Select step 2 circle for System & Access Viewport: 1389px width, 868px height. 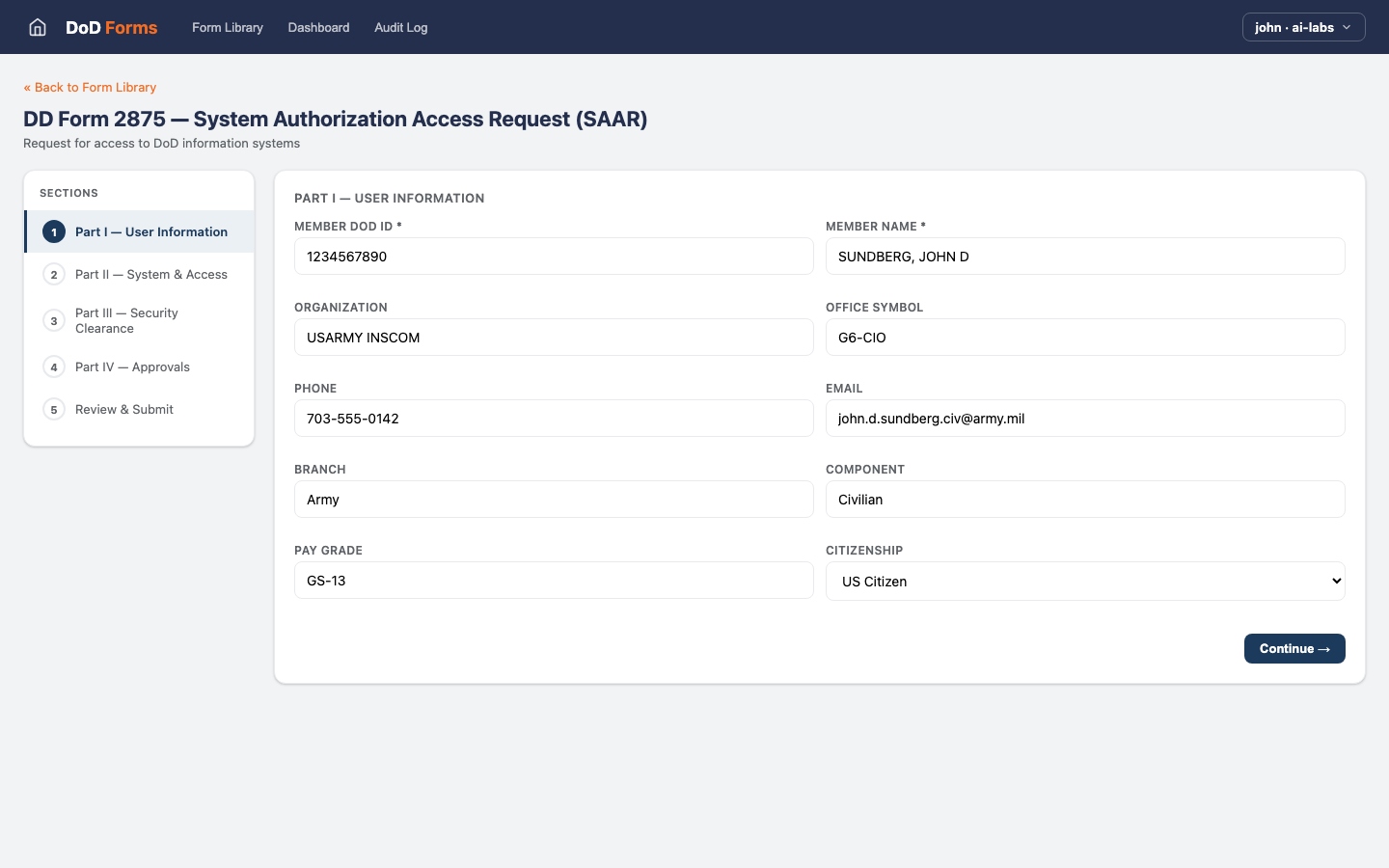54,275
